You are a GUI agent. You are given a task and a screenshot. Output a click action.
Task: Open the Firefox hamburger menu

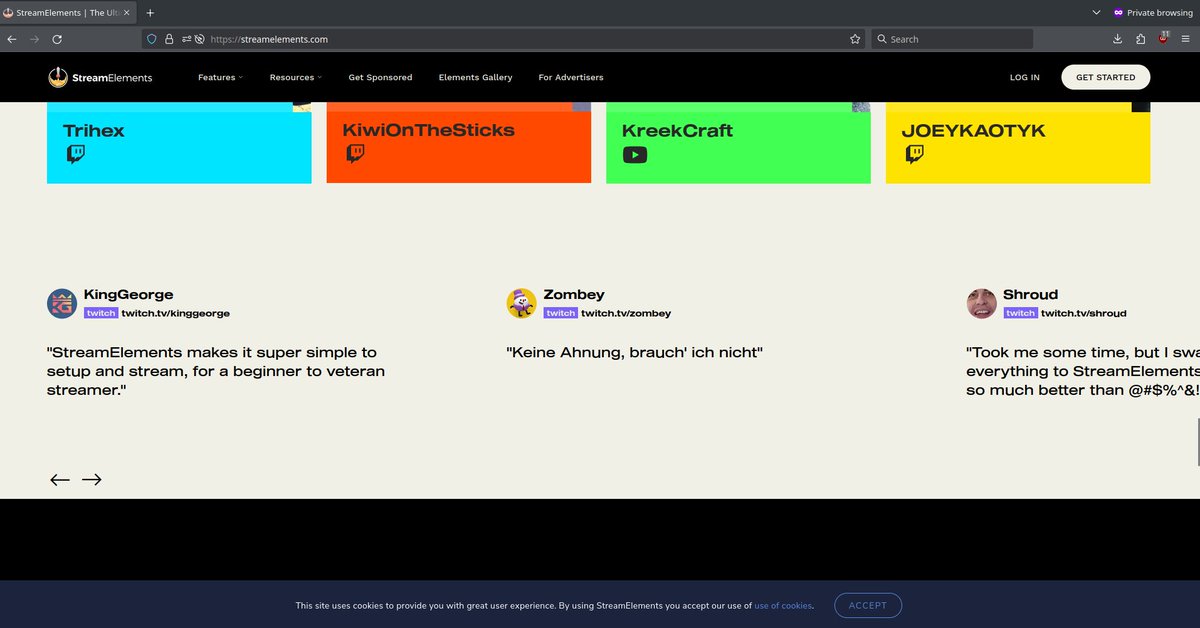click(x=1185, y=39)
